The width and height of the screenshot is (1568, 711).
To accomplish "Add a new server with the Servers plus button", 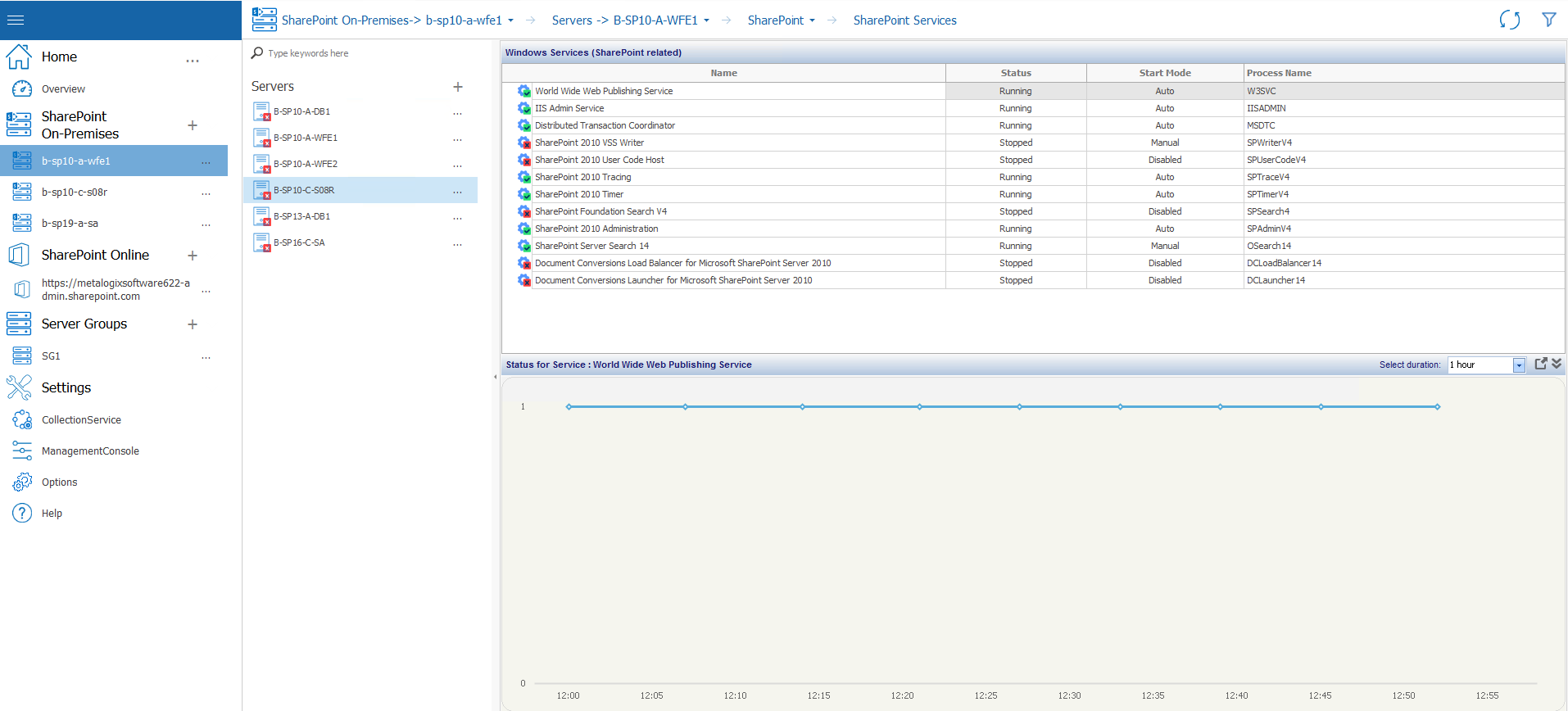I will [x=458, y=87].
